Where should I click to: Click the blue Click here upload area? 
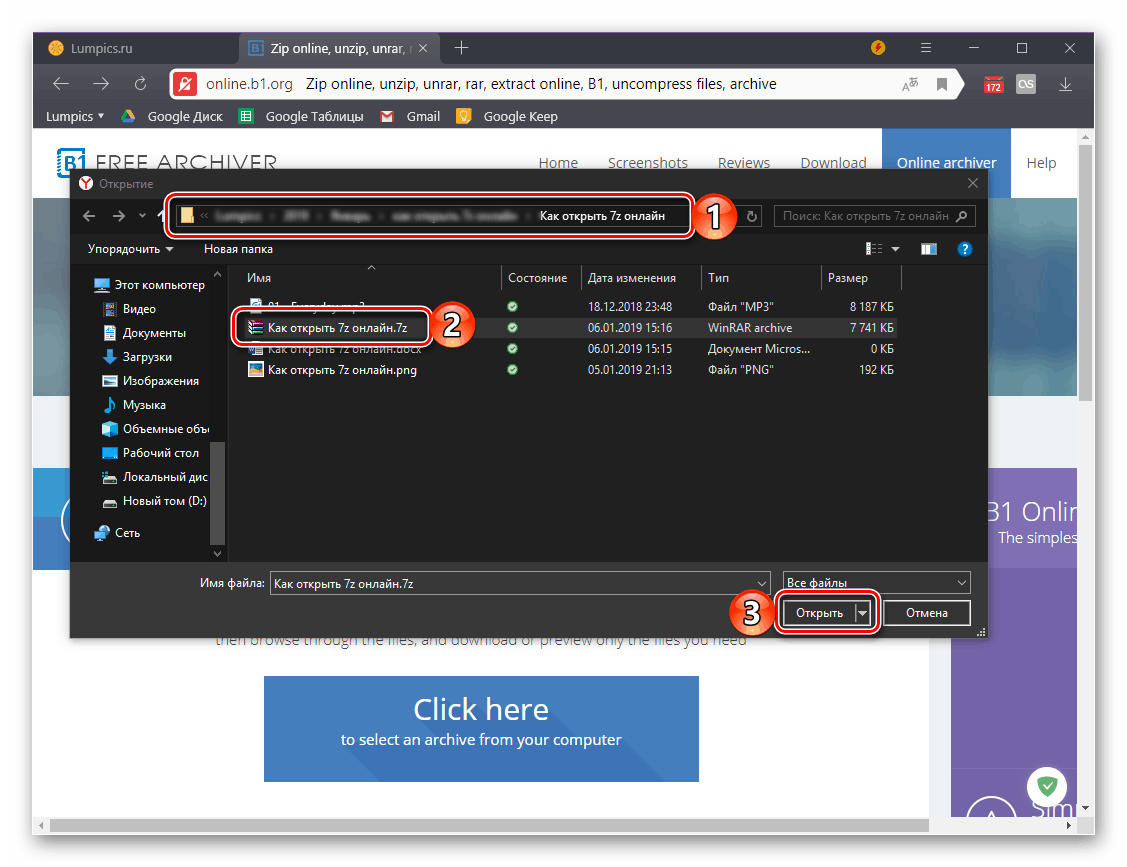click(x=481, y=728)
